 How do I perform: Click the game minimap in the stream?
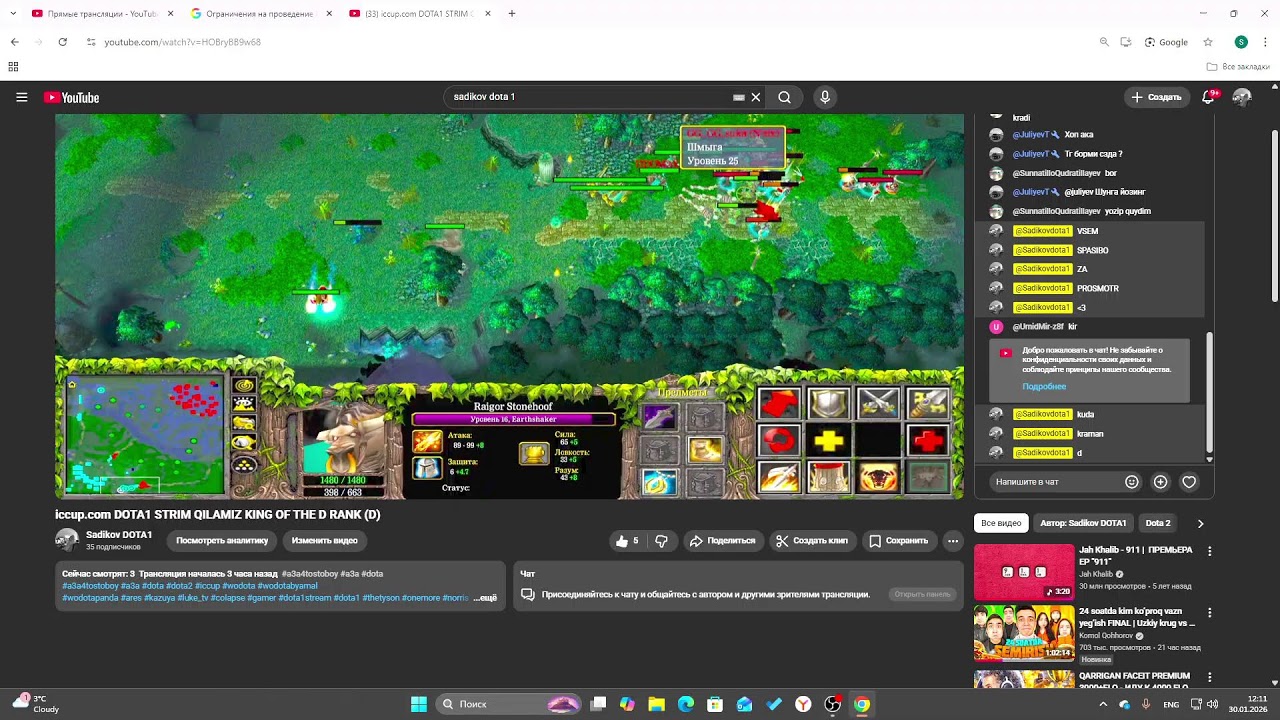coord(144,437)
